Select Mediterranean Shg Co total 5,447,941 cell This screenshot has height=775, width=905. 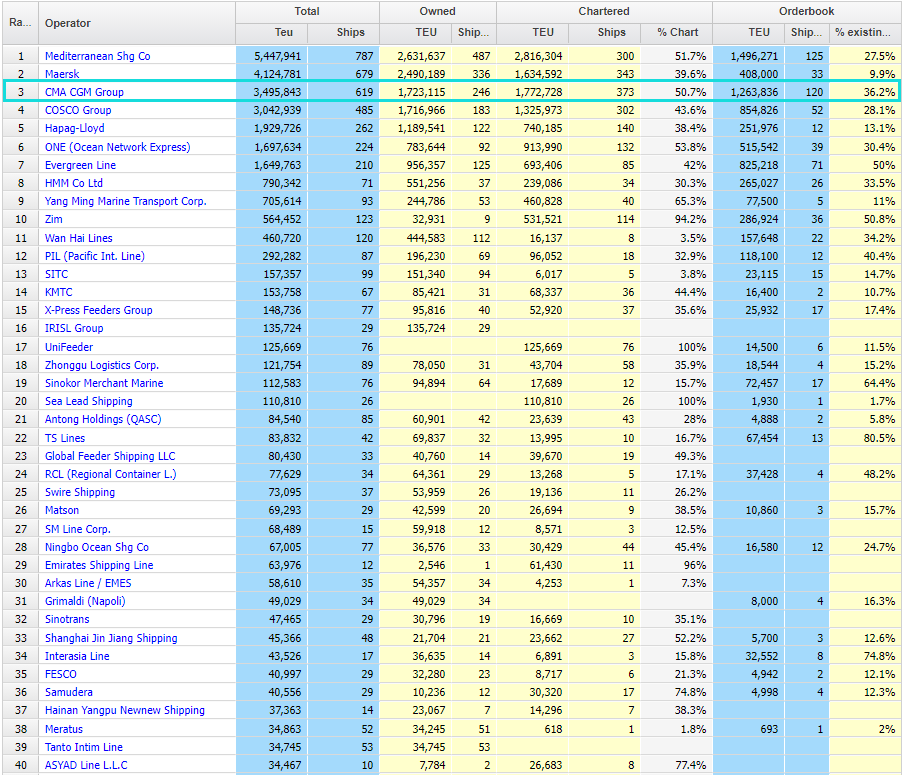tap(271, 56)
